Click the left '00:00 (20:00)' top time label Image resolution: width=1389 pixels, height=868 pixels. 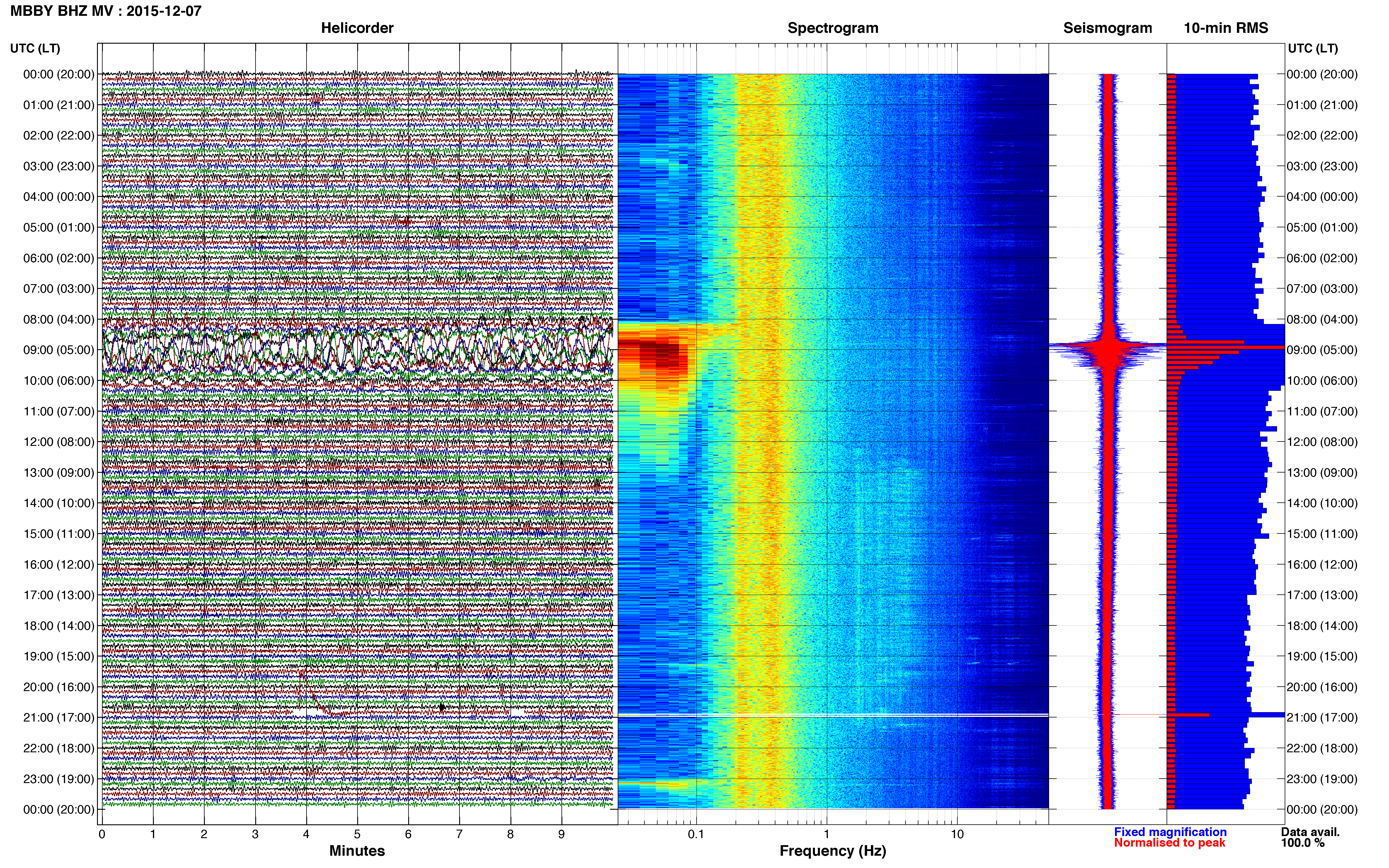[59, 74]
